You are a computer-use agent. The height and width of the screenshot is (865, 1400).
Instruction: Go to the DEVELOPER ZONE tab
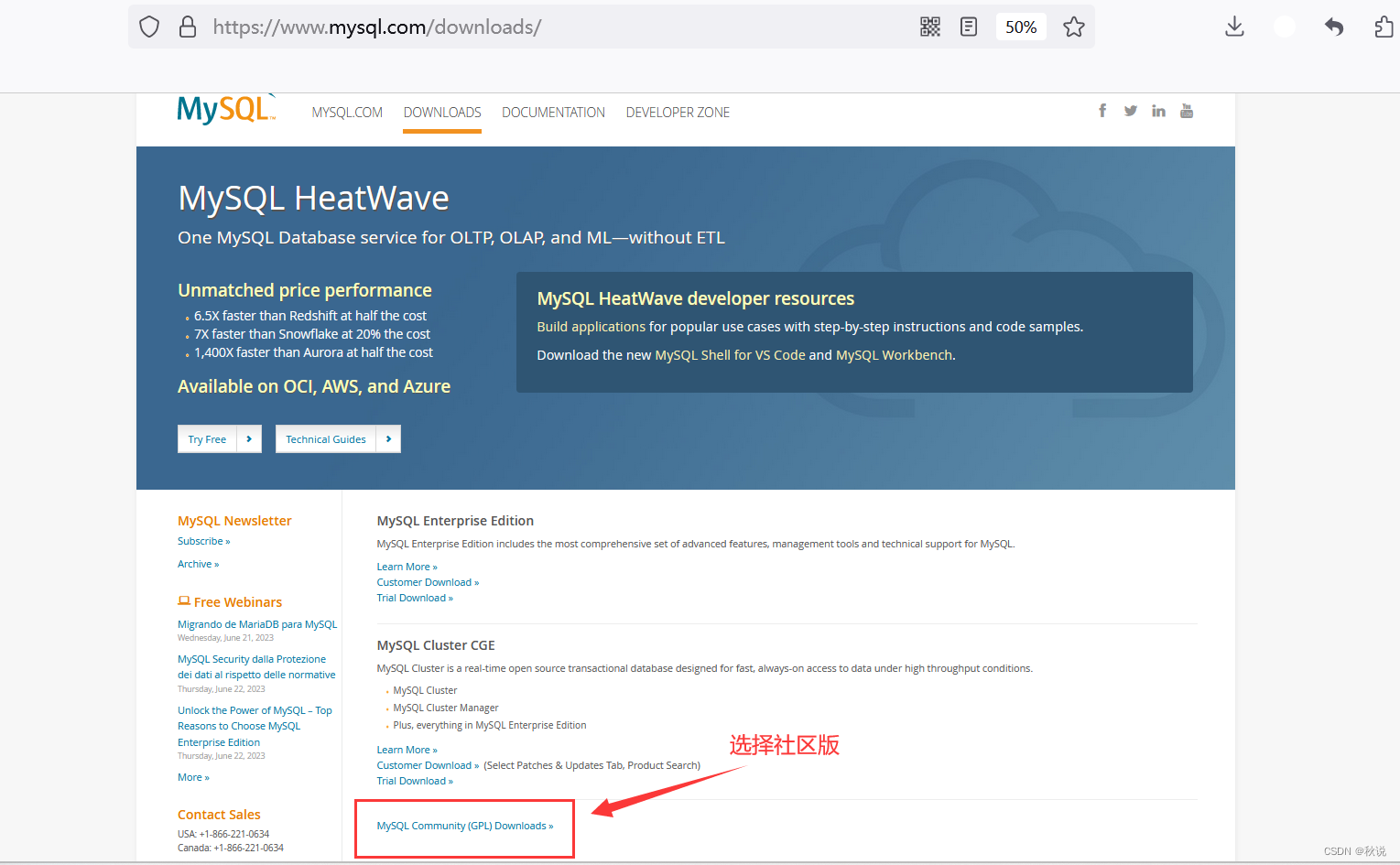coord(678,113)
